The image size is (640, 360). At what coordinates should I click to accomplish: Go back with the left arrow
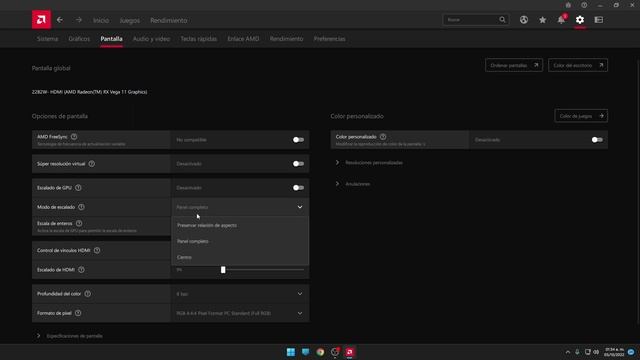tap(60, 20)
